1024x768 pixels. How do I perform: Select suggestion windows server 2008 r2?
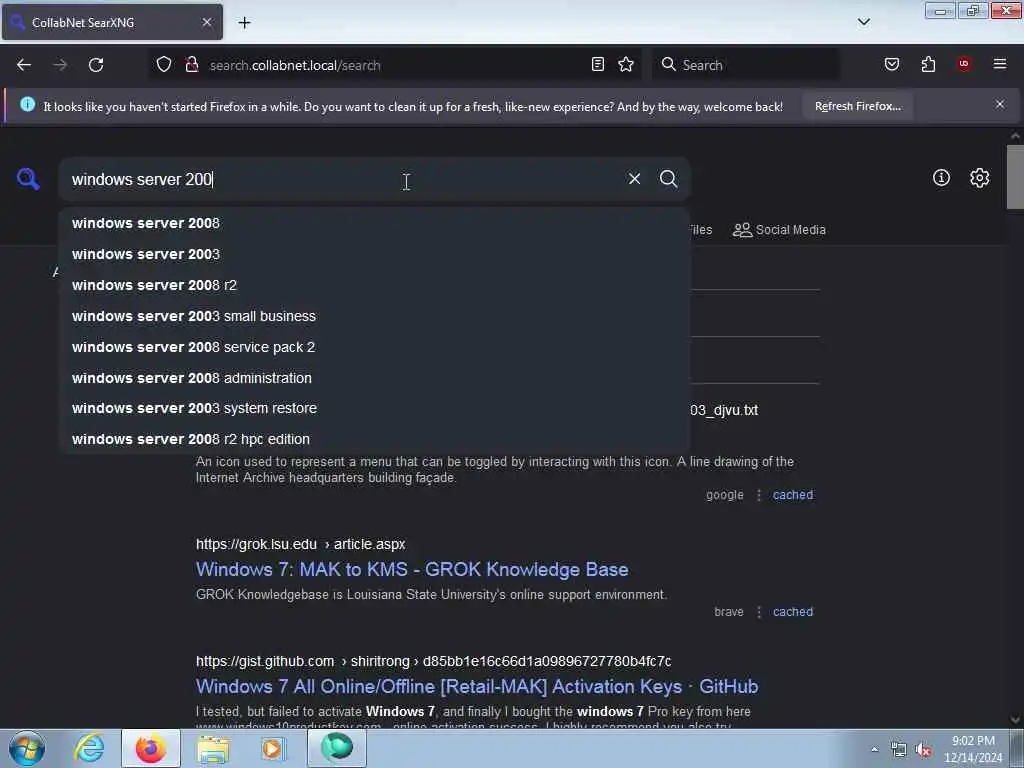pos(374,285)
